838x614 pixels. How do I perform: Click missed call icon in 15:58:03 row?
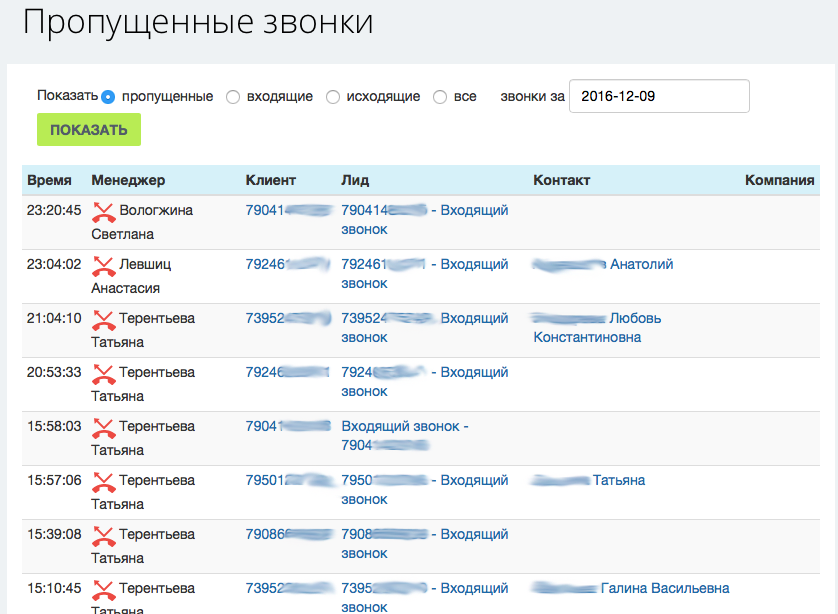(x=103, y=428)
